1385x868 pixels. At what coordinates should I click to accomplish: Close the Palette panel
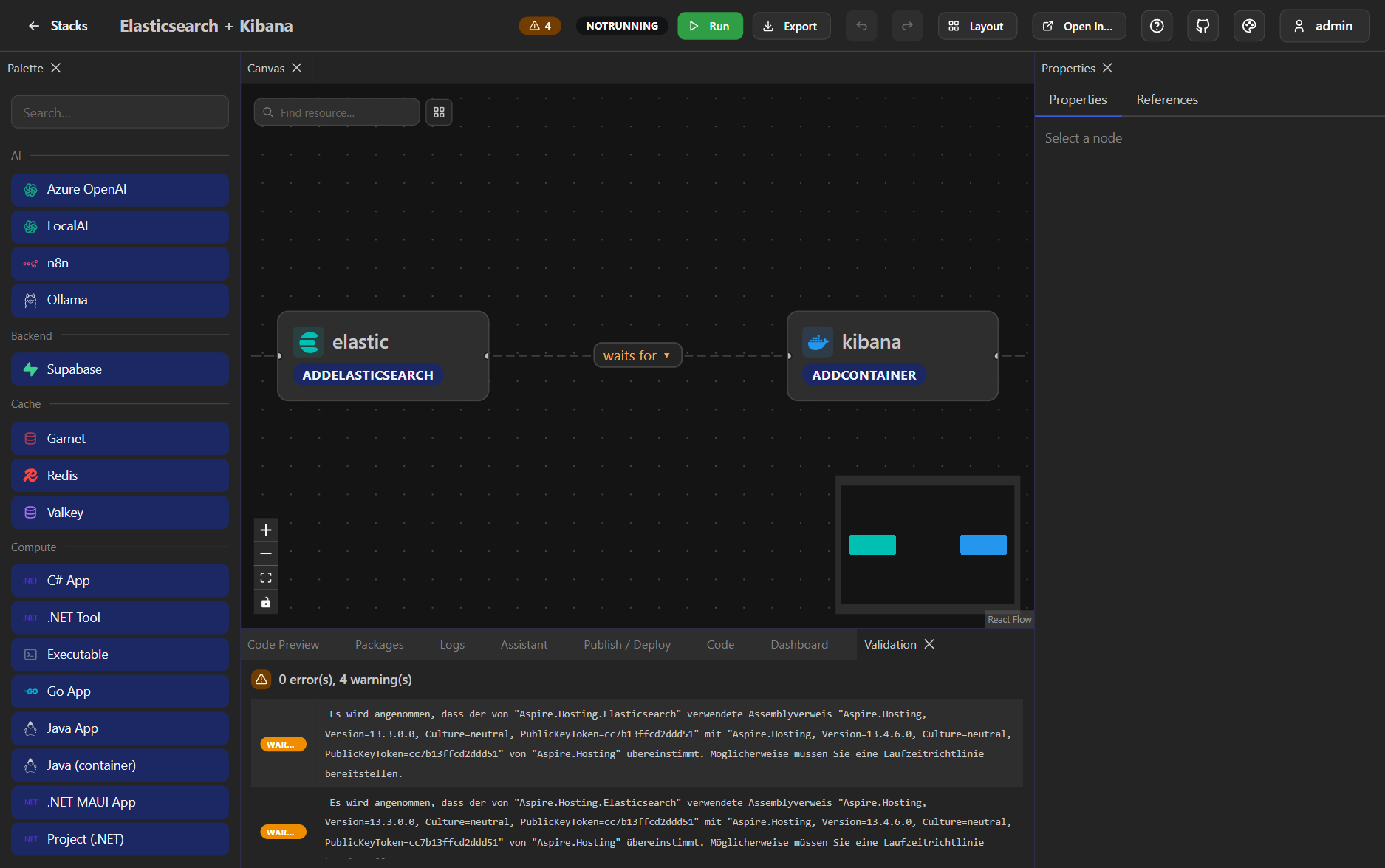point(56,68)
